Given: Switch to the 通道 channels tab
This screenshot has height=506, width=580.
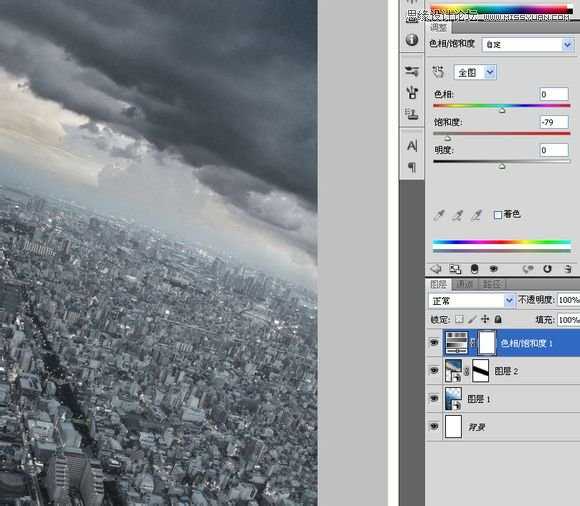Looking at the screenshot, I should click(464, 284).
